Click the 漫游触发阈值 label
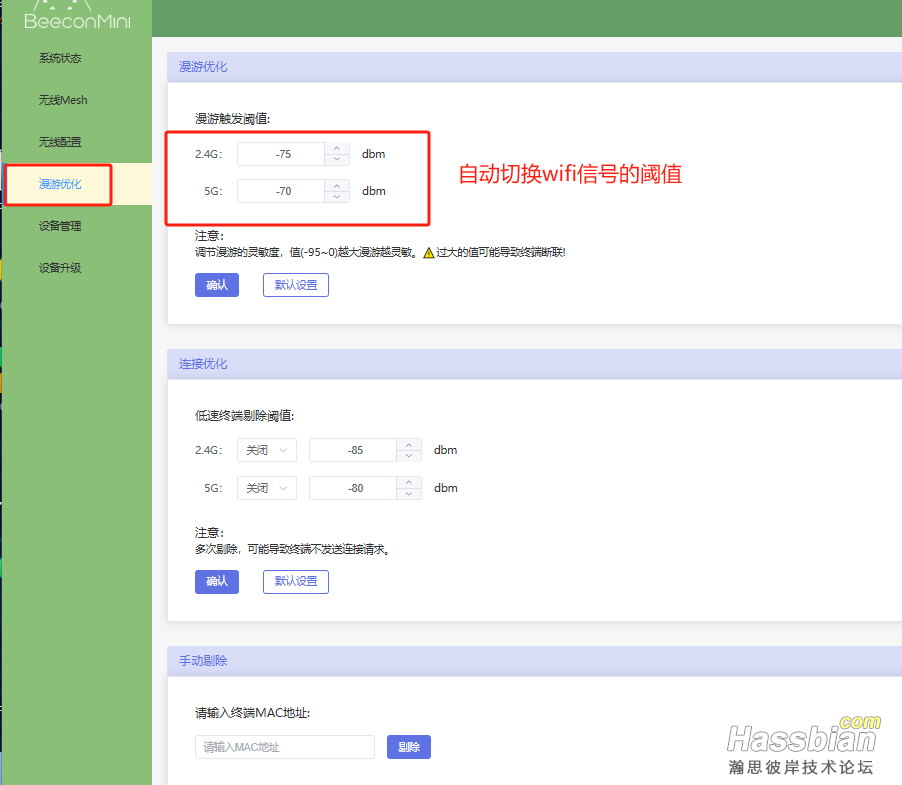Viewport: 902px width, 785px height. 232,118
